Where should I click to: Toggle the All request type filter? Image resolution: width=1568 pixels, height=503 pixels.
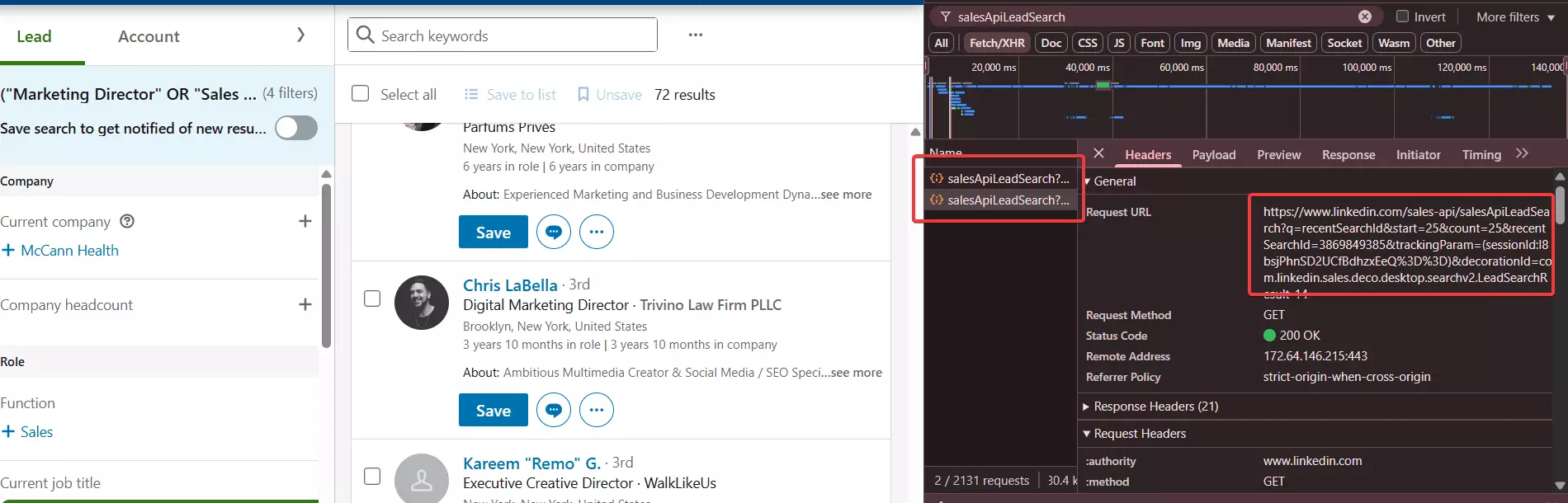pyautogui.click(x=941, y=43)
